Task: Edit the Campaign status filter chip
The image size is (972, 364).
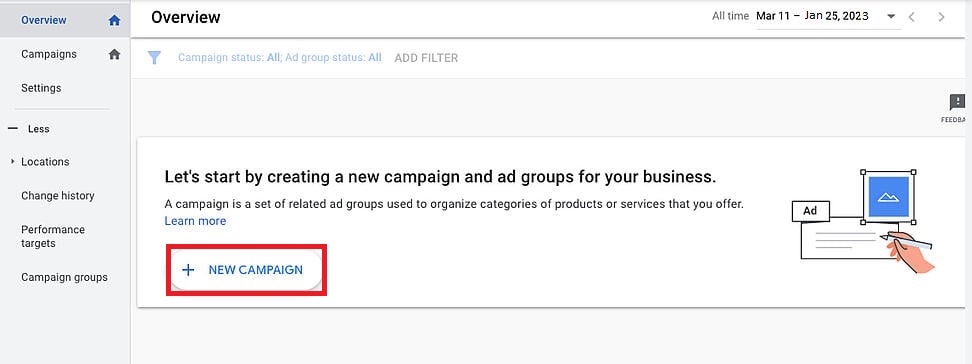Action: (280, 58)
